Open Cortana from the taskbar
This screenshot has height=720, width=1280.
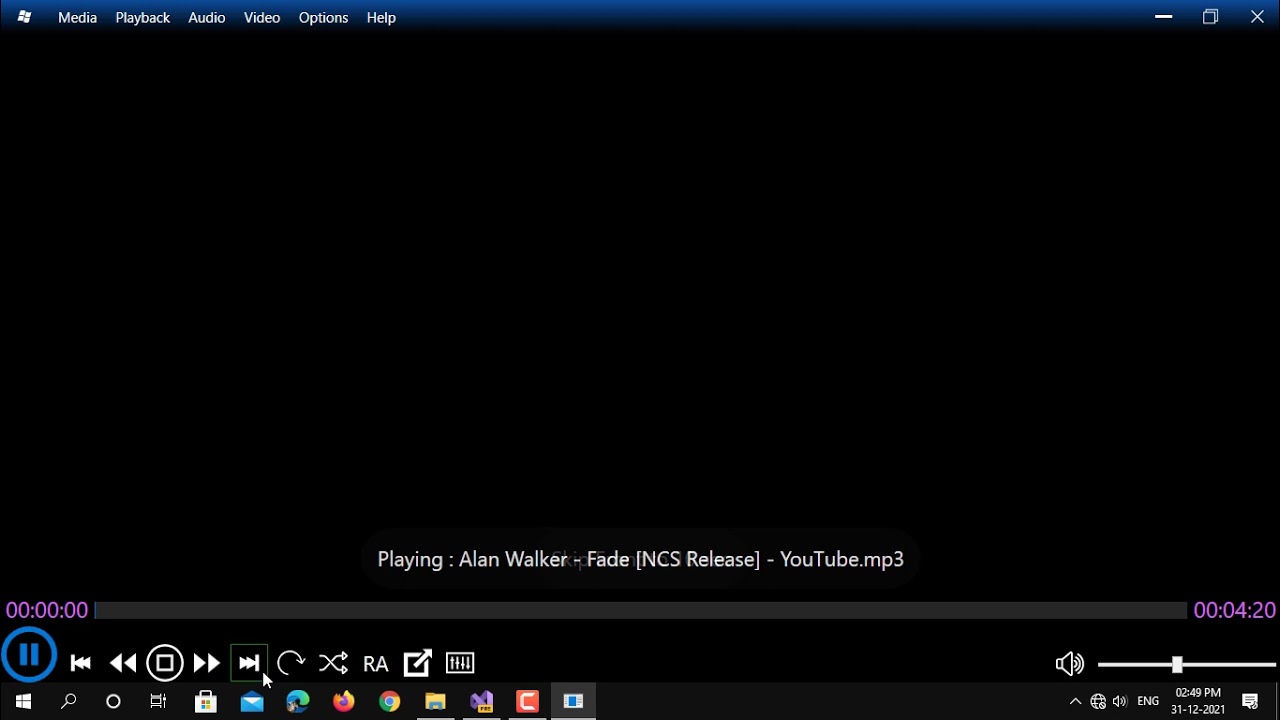click(x=113, y=702)
